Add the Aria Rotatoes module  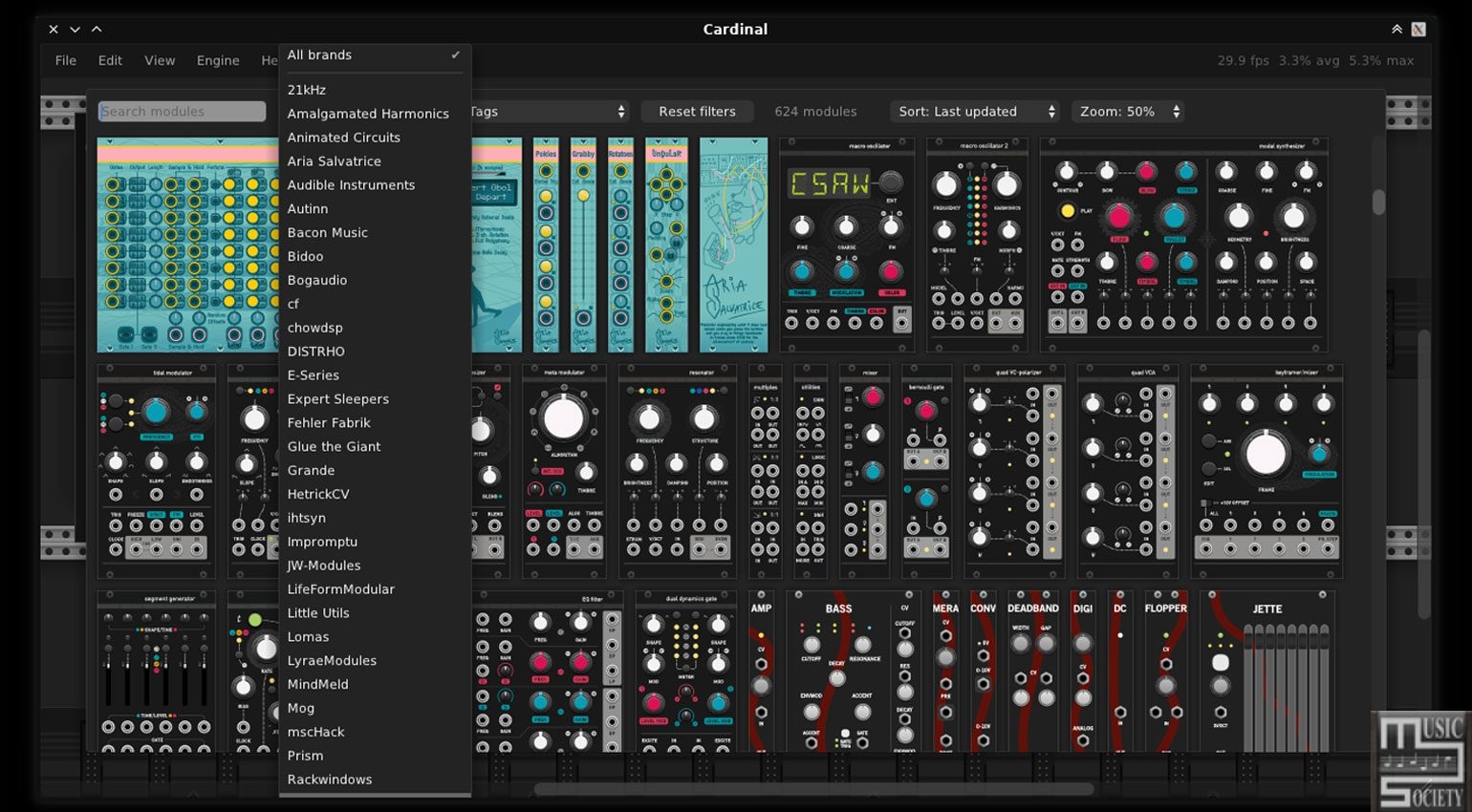620,246
